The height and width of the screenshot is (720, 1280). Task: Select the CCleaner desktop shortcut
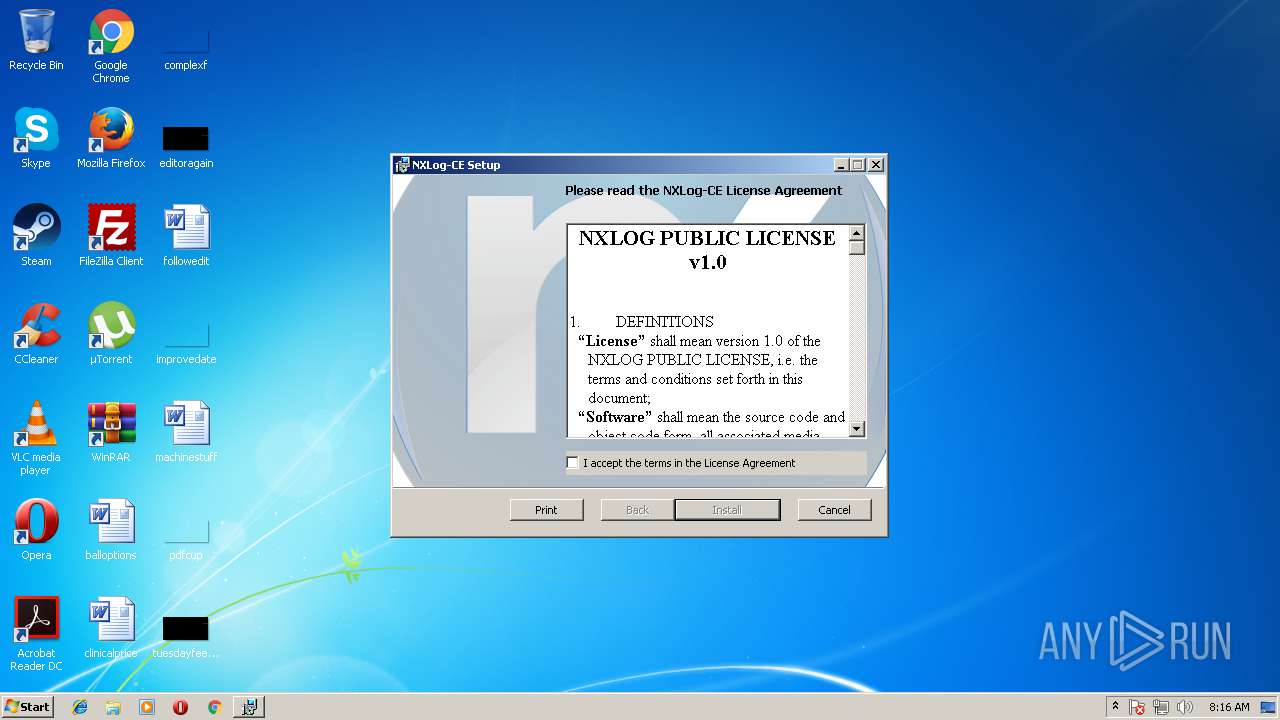point(36,335)
